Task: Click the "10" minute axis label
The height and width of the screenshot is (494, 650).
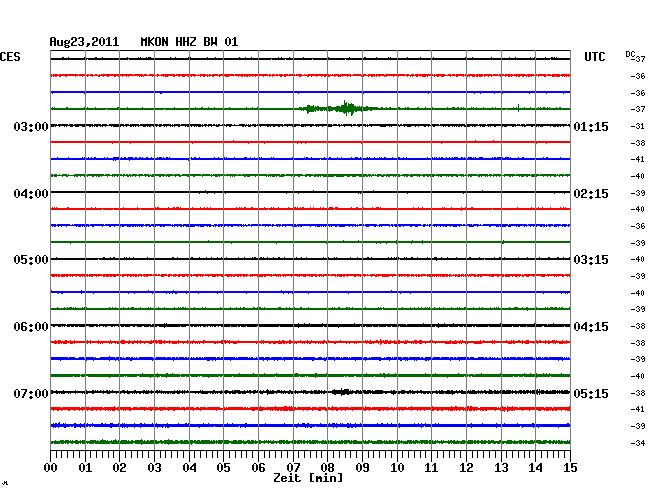Action: pos(397,468)
